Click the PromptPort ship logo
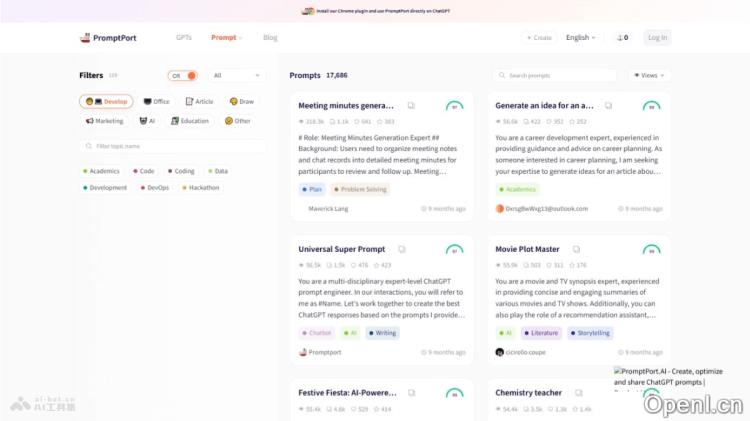 (x=85, y=38)
